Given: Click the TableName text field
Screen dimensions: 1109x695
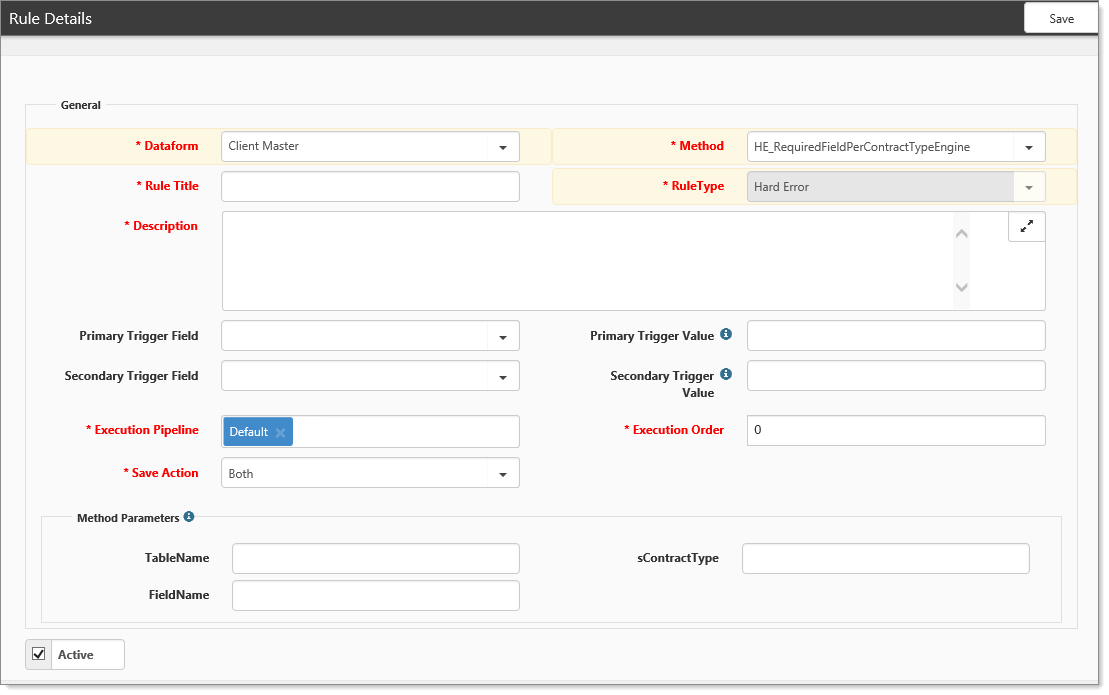Looking at the screenshot, I should click(375, 558).
